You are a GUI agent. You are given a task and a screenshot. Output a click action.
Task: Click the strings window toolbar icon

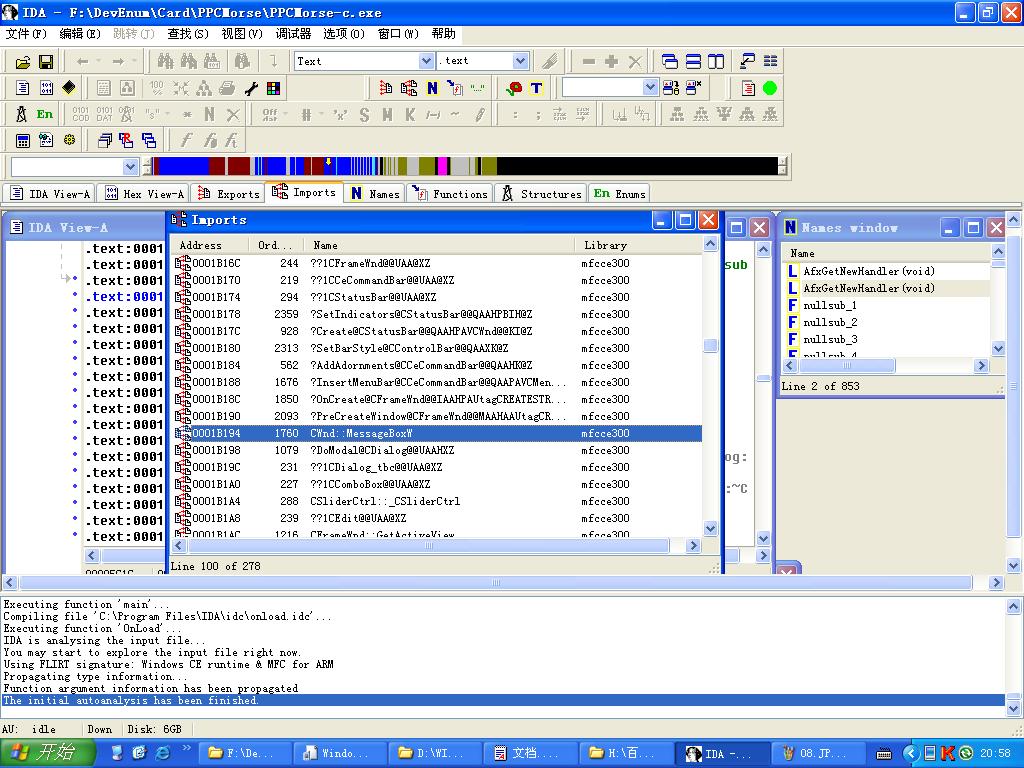pos(477,88)
